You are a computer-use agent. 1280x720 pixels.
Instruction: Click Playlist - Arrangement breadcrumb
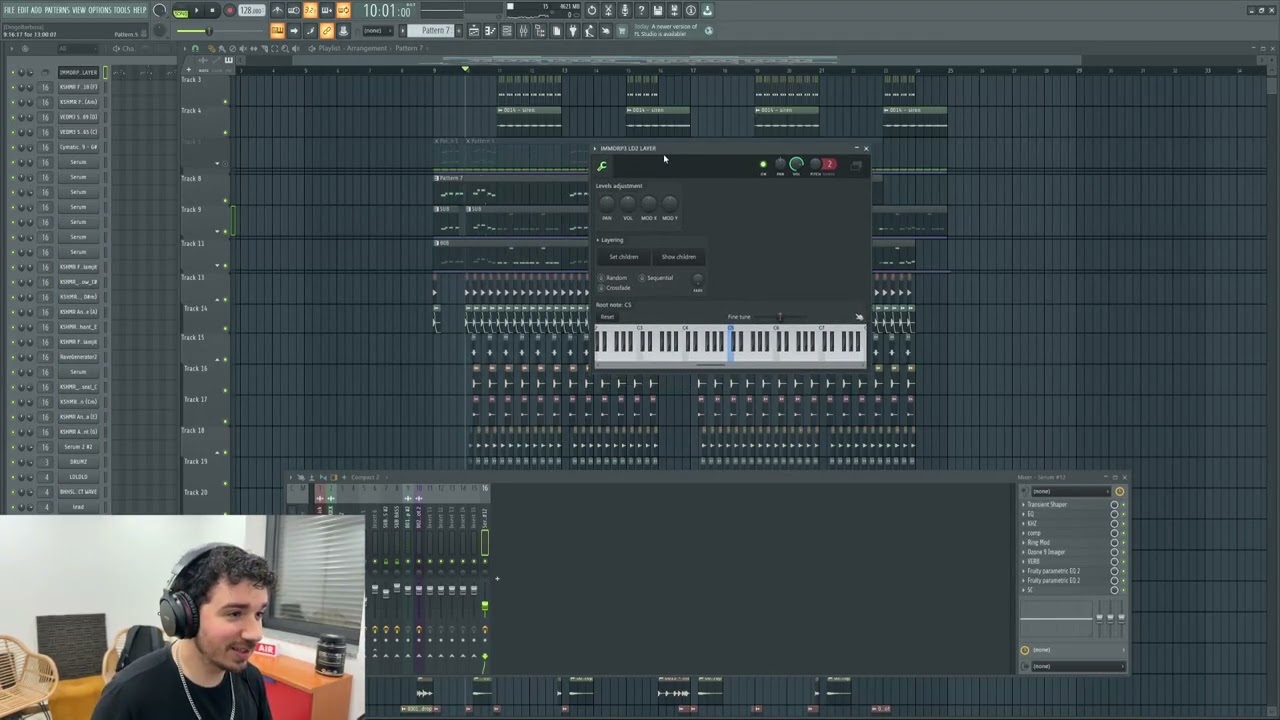(353, 48)
